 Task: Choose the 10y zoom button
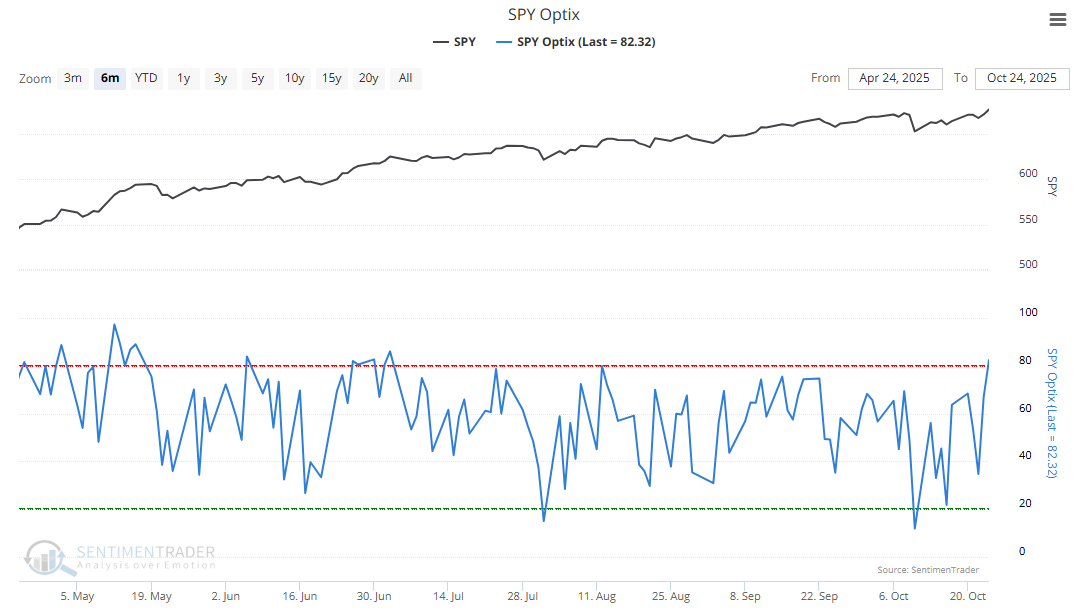[295, 78]
